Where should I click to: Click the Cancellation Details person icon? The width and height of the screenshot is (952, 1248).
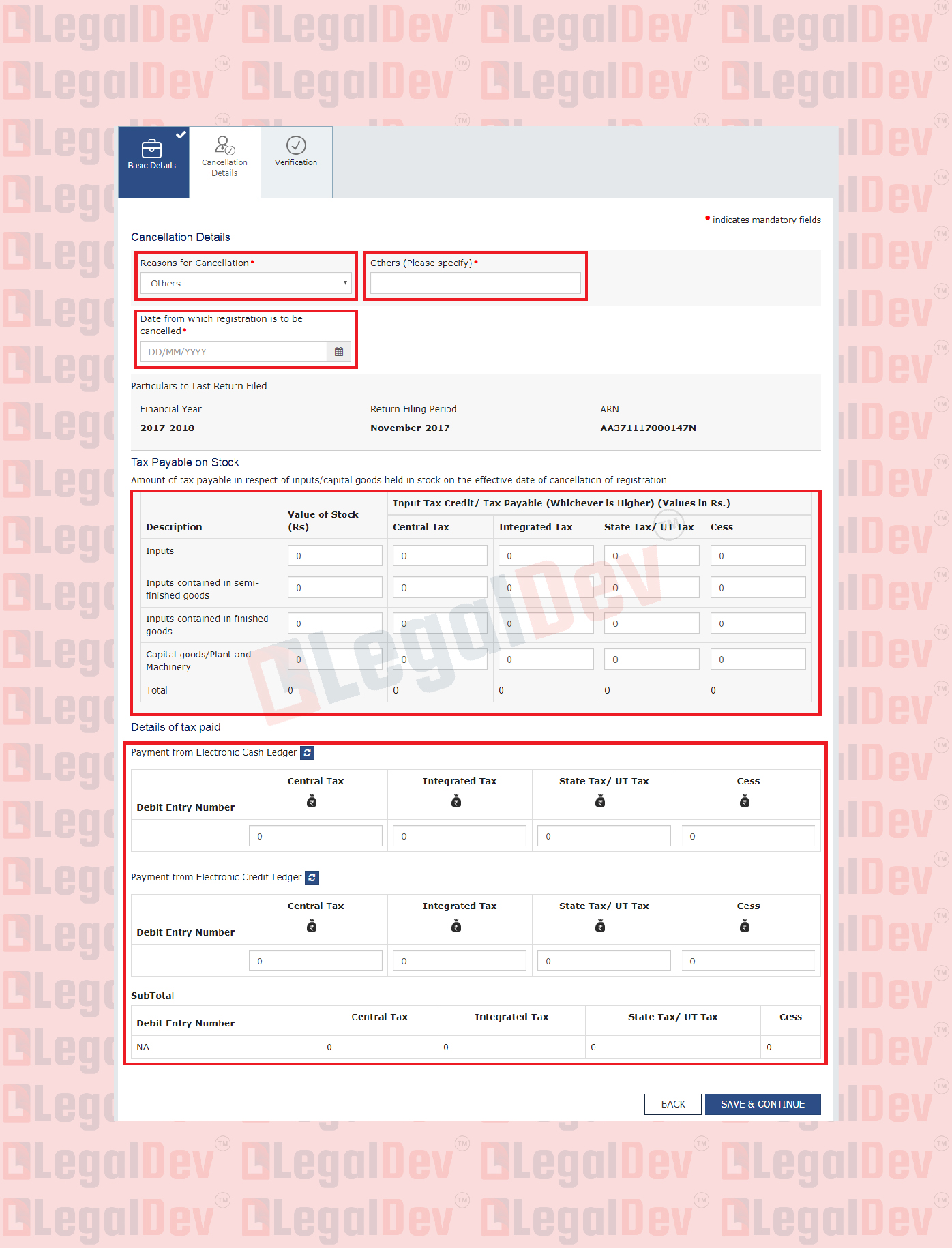[224, 145]
